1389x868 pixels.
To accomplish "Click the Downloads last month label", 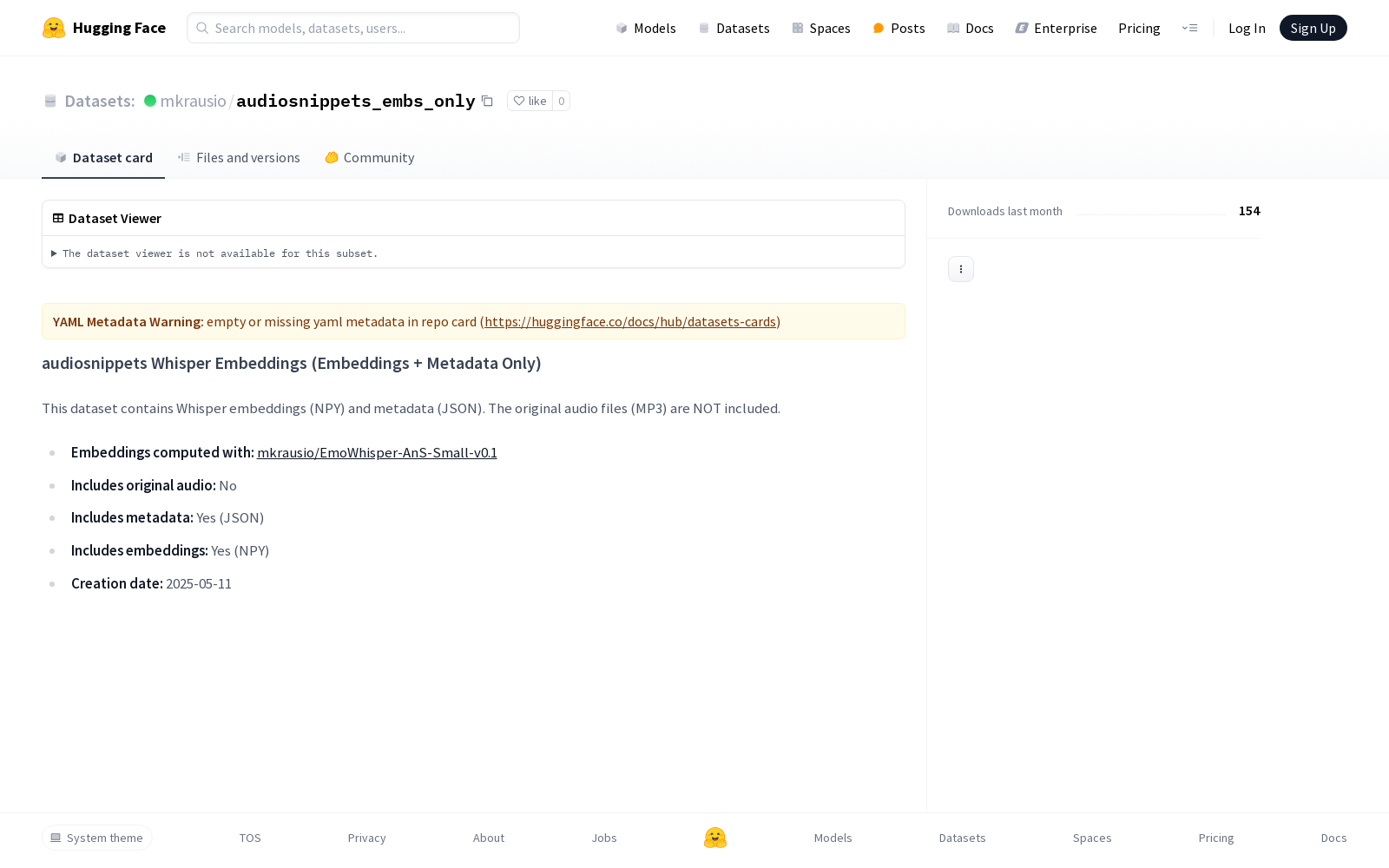I will click(x=1005, y=211).
